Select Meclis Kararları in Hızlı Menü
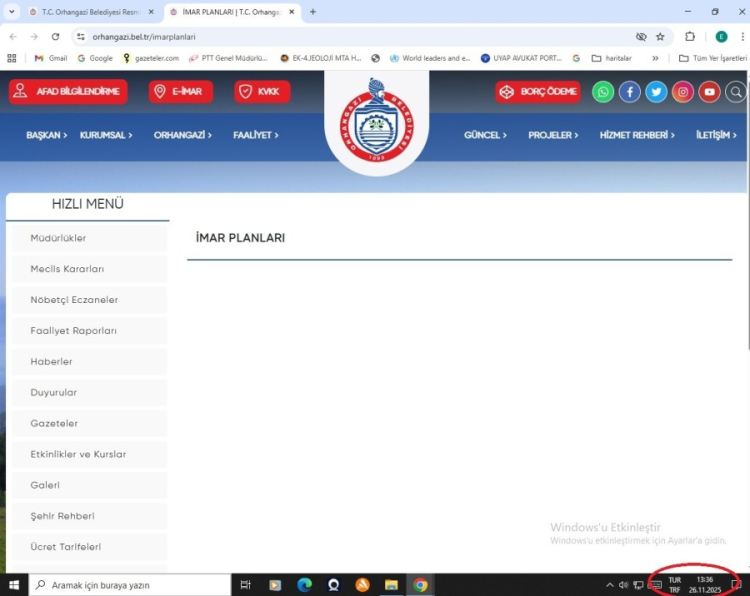Image resolution: width=750 pixels, height=596 pixels. pyautogui.click(x=67, y=269)
